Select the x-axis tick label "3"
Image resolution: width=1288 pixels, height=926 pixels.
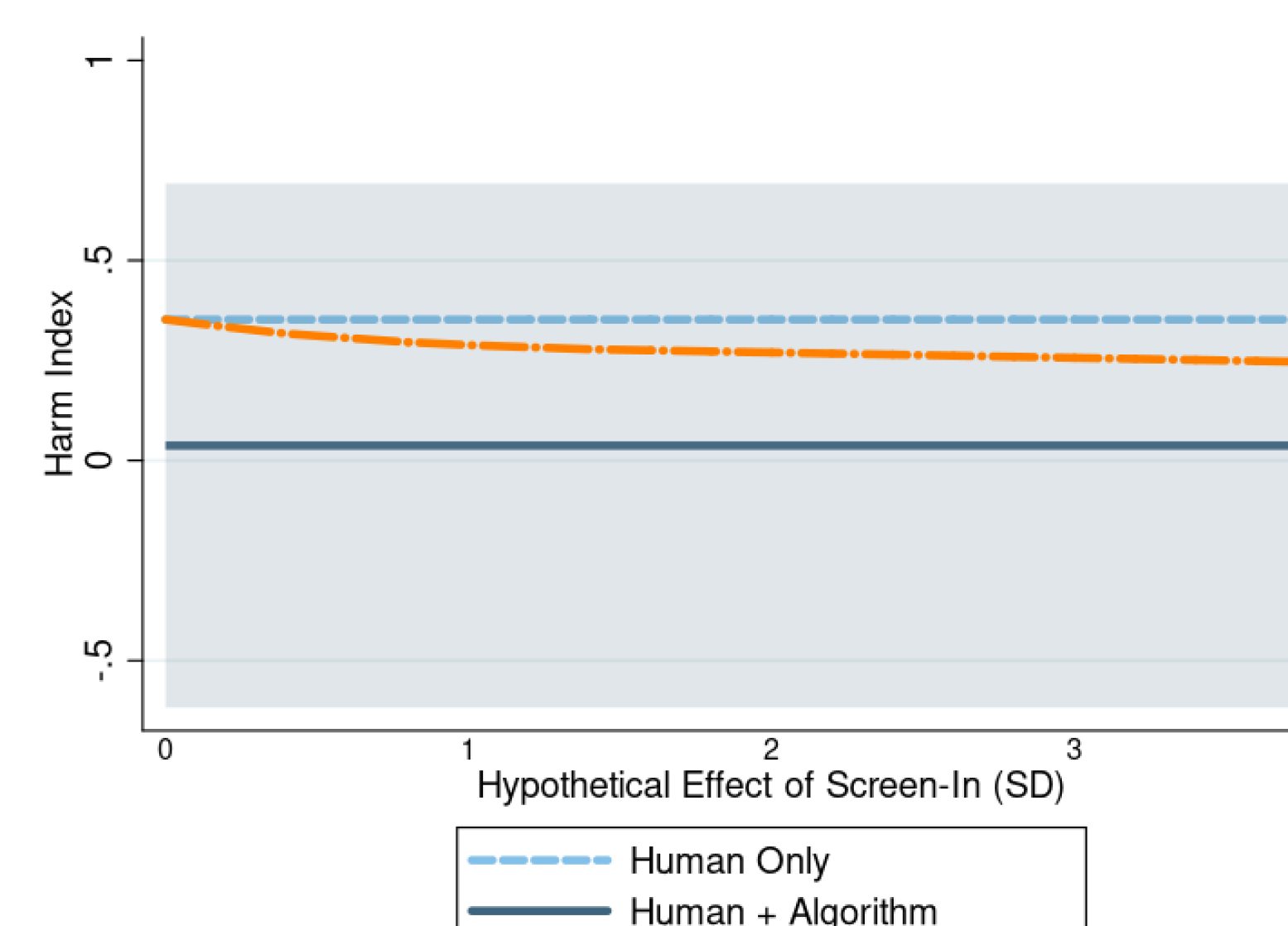[x=1074, y=750]
